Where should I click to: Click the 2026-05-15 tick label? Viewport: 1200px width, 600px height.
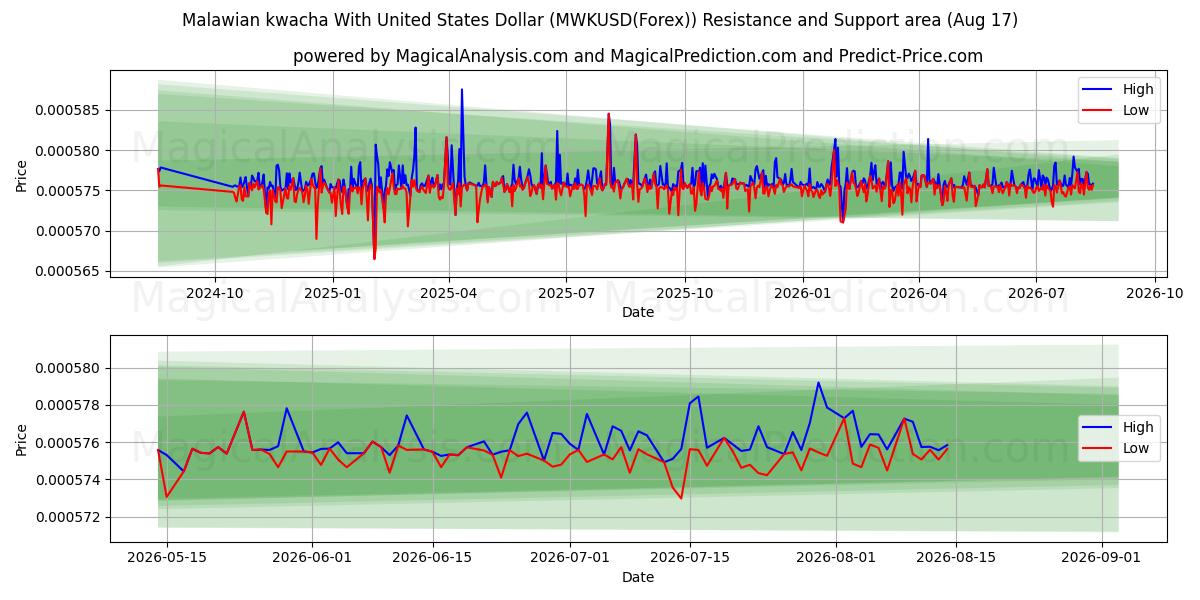click(167, 558)
